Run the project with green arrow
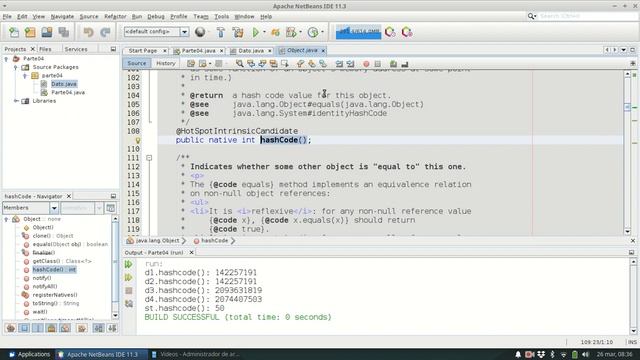 tap(256, 32)
